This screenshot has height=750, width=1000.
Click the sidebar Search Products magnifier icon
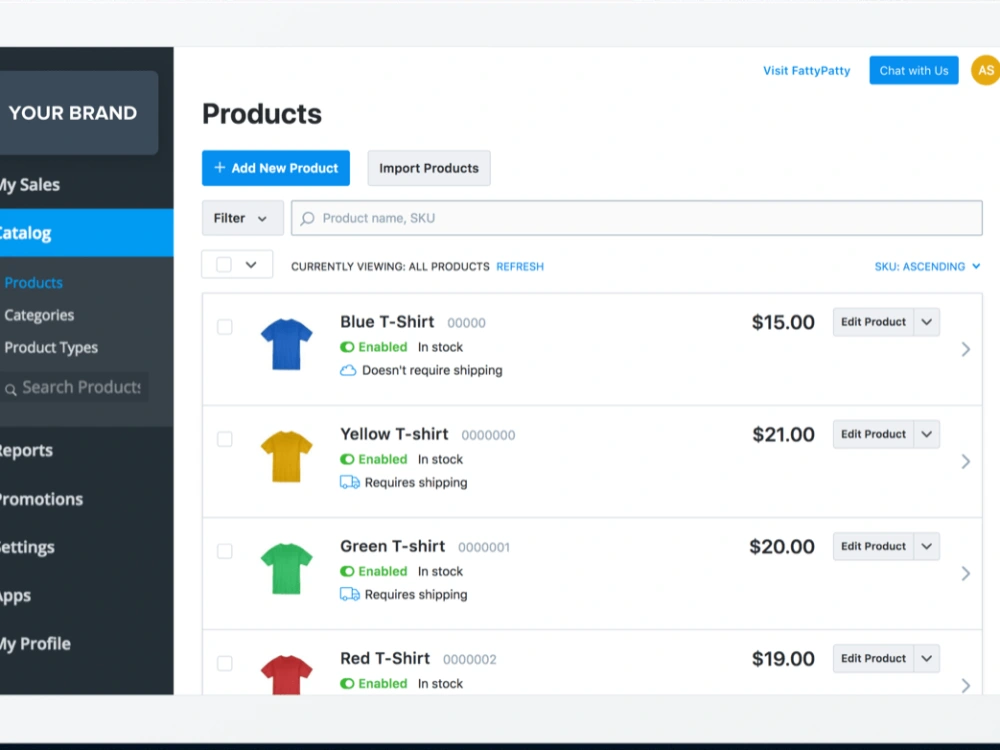pos(11,388)
